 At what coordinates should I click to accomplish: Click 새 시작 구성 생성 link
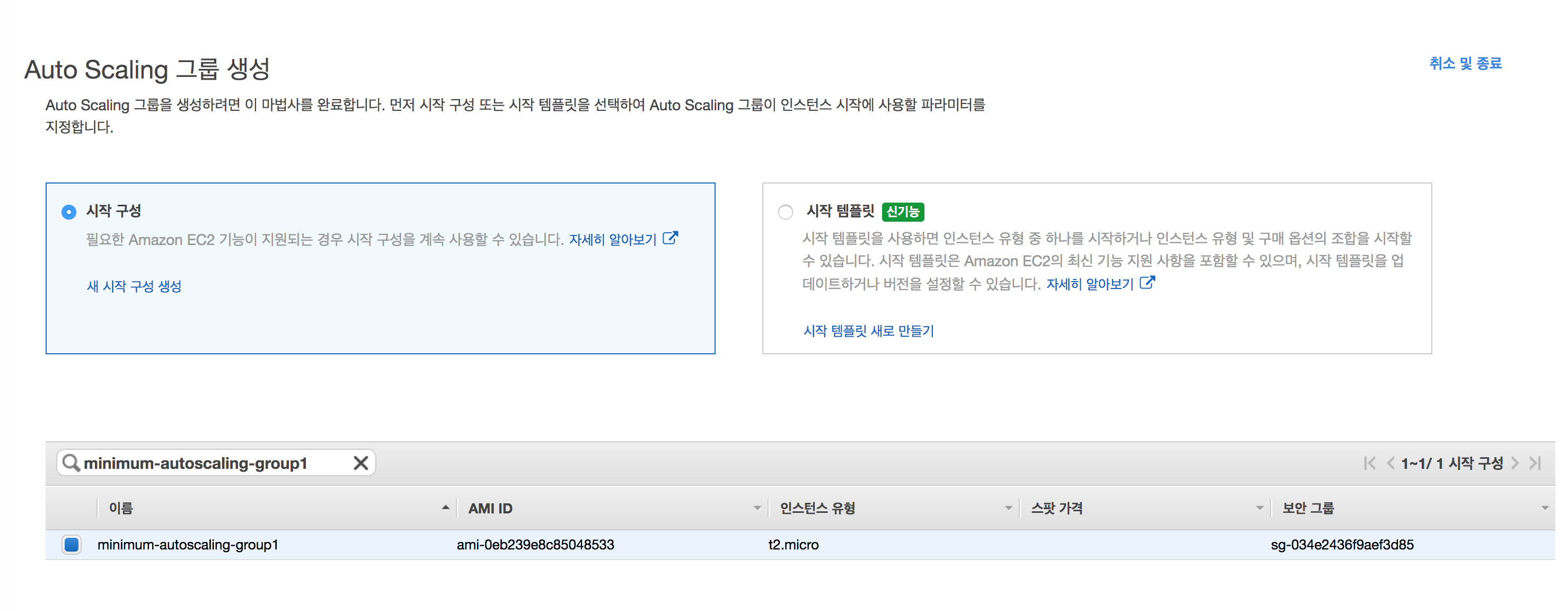(x=134, y=286)
